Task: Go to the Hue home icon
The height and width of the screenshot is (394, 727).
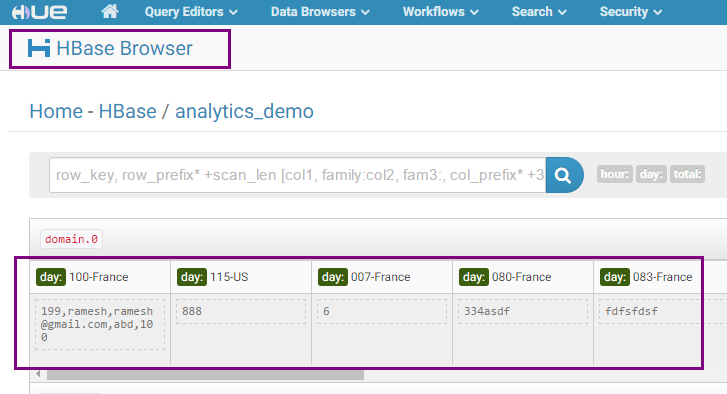Action: pyautogui.click(x=110, y=11)
